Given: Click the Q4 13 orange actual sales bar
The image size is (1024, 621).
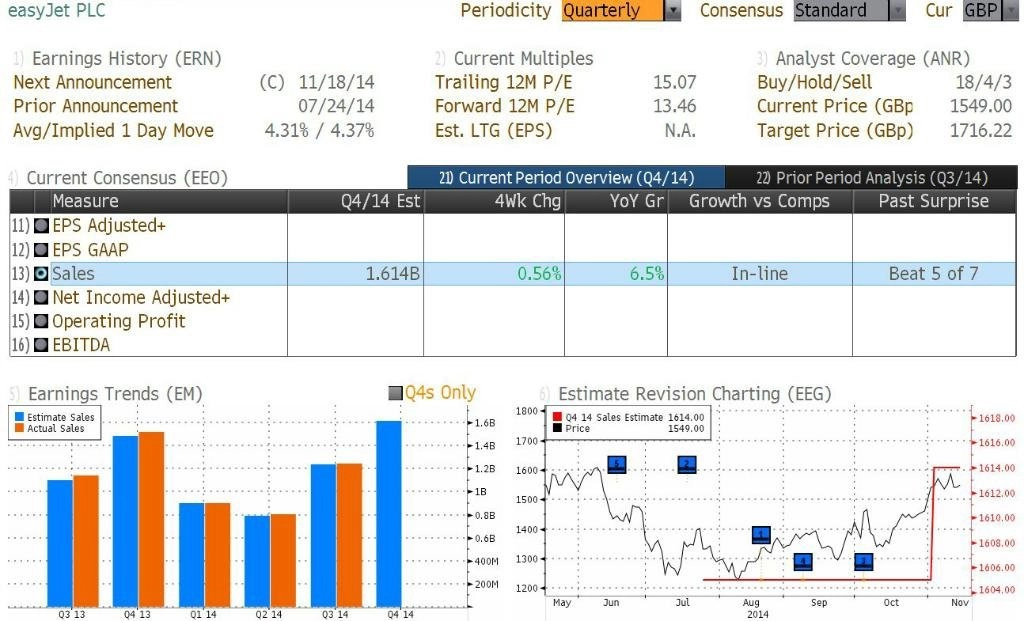Looking at the screenshot, I should tap(151, 519).
